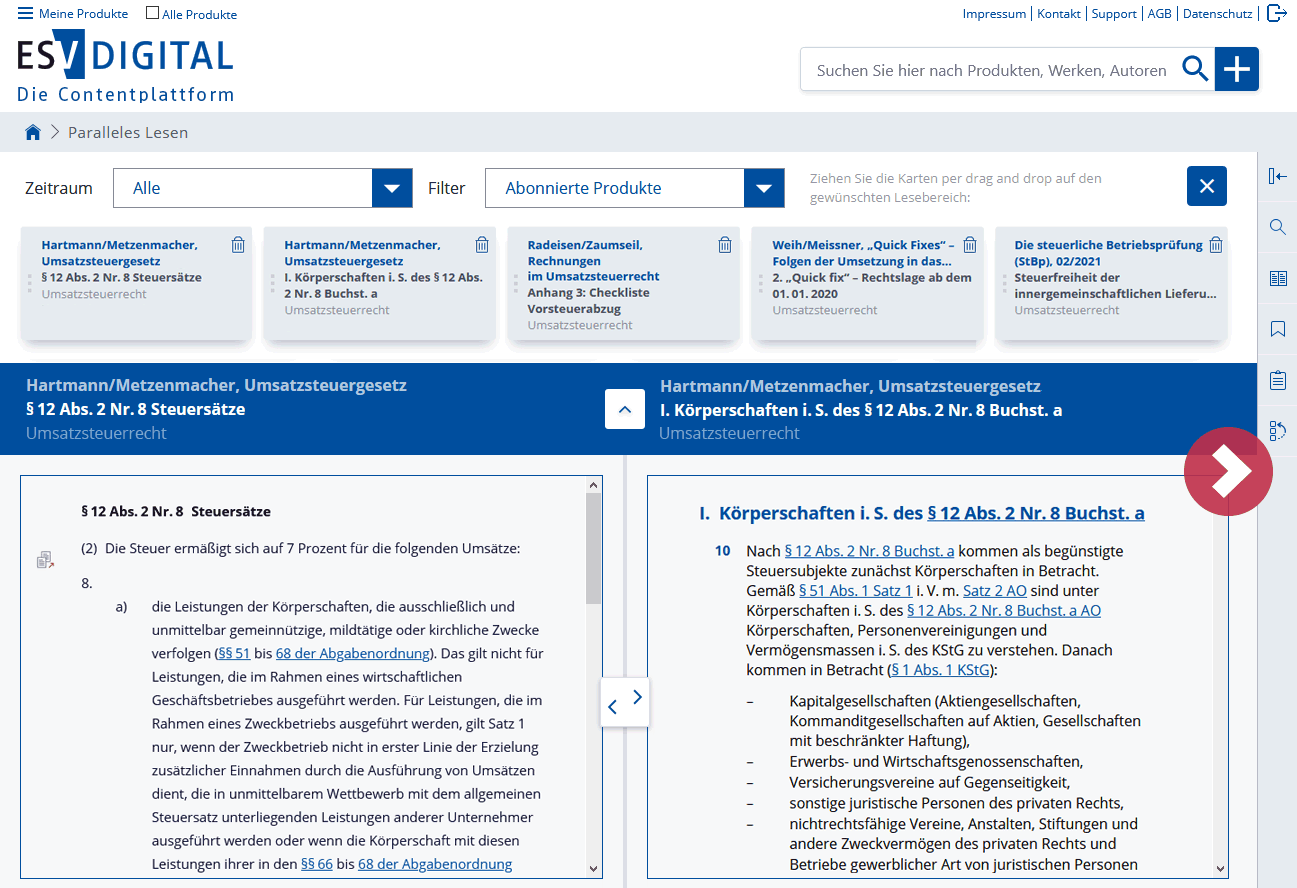
Task: Open the Impressum link
Action: point(994,14)
